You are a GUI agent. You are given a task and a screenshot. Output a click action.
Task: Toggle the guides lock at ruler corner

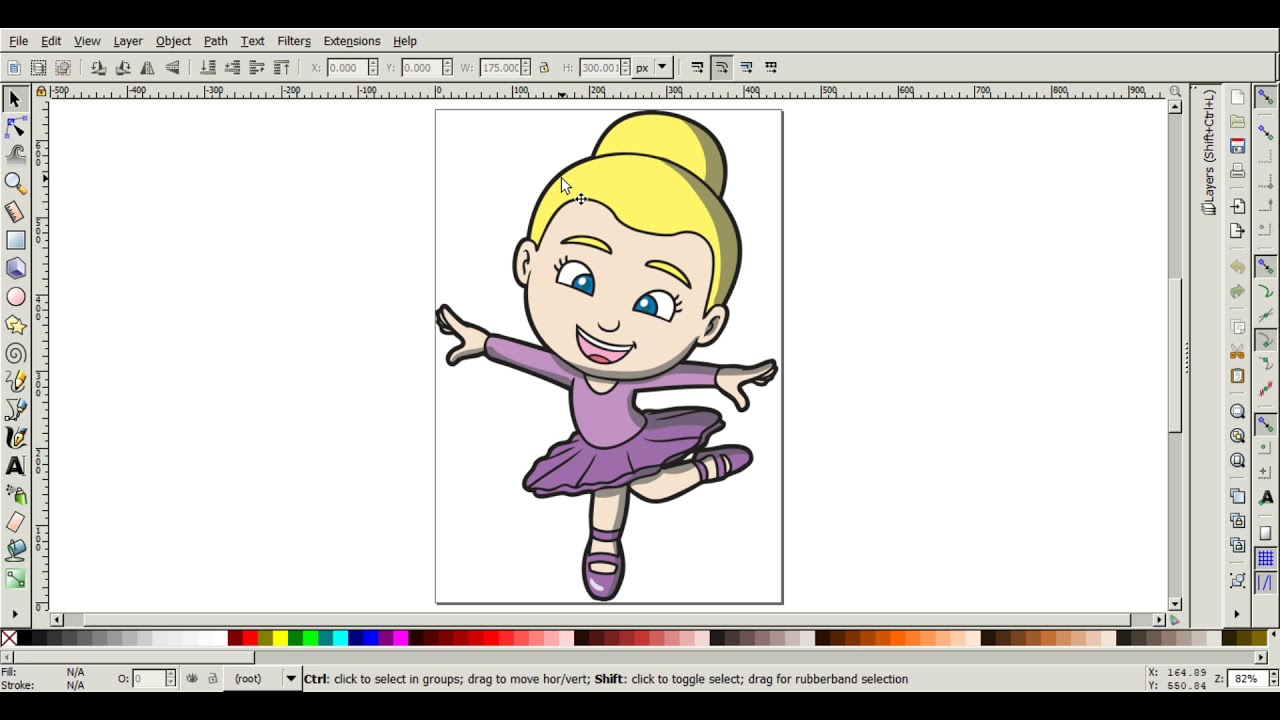coord(41,91)
